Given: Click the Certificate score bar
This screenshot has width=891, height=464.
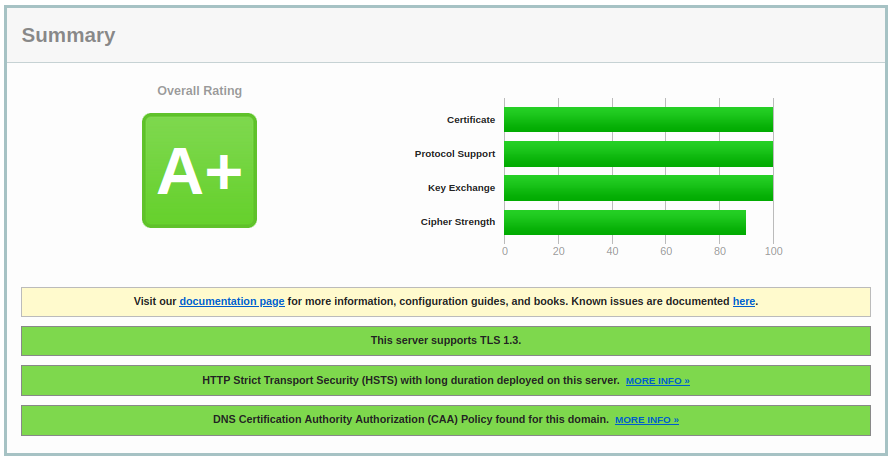Looking at the screenshot, I should (639, 120).
